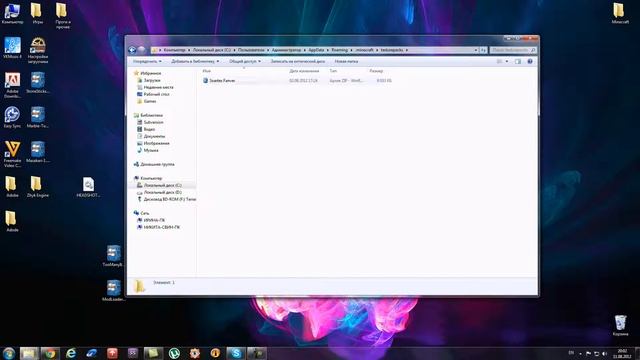
Task: Sort by Дата изменения column header
Action: [x=304, y=71]
